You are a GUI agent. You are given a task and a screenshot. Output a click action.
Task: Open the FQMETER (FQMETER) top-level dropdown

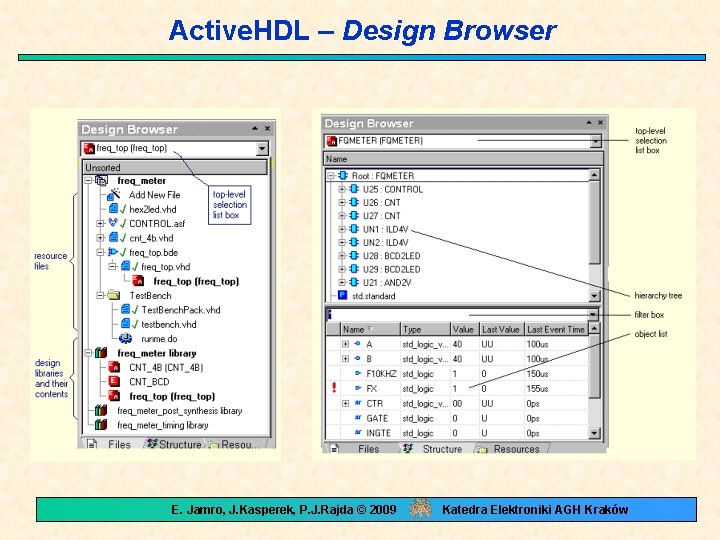[596, 141]
